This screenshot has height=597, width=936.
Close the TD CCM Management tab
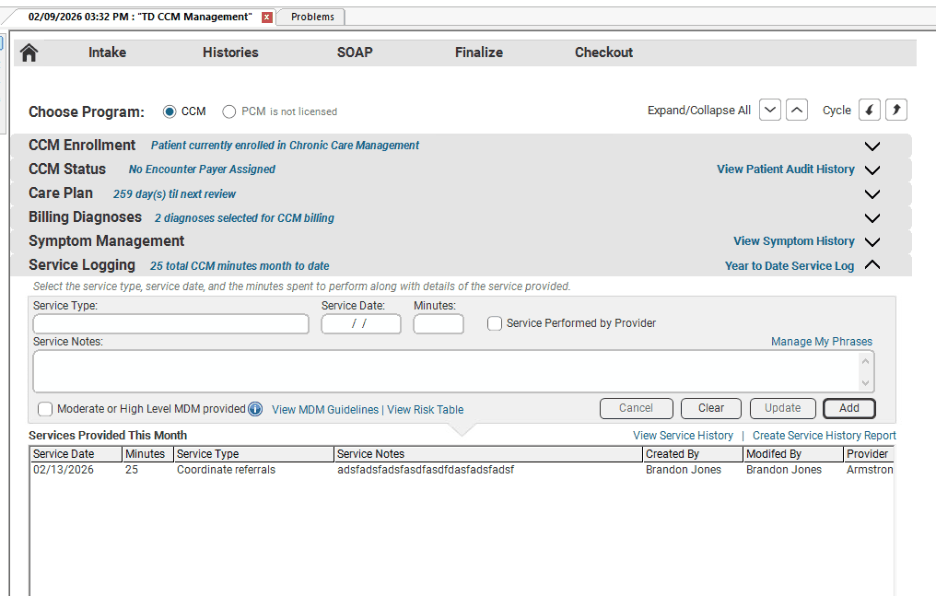[267, 17]
